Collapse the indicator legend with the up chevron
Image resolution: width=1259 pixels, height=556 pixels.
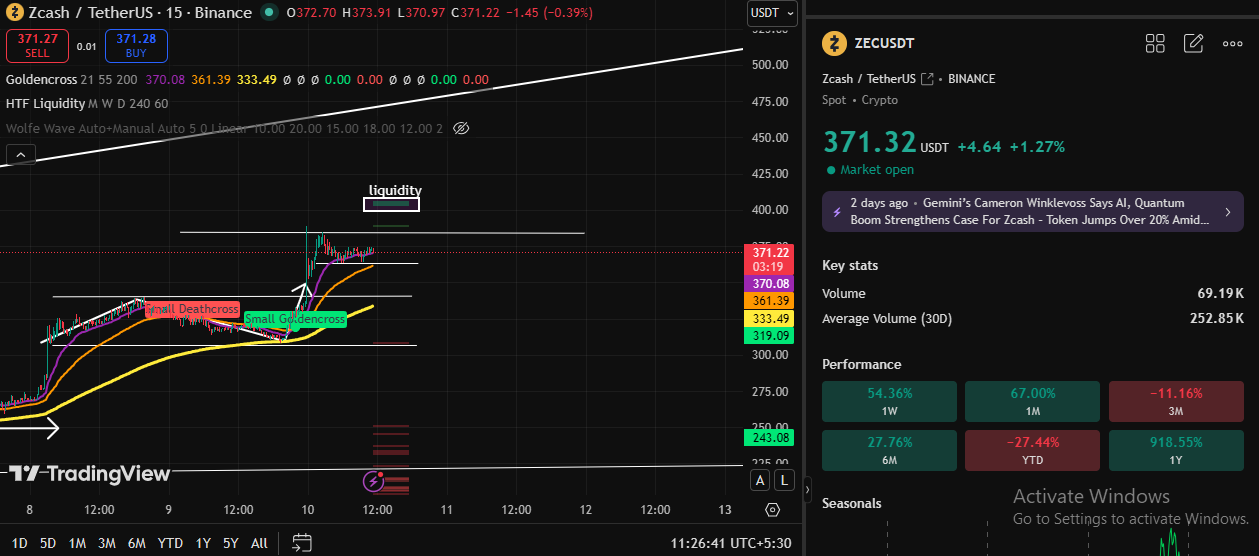[x=22, y=154]
